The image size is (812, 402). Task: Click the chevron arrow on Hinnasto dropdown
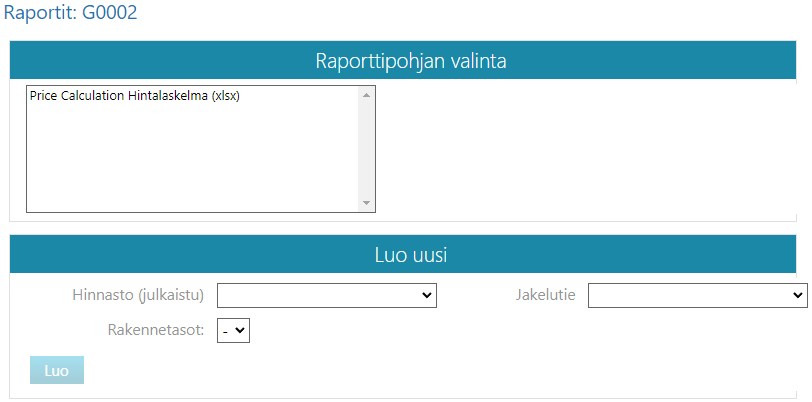(x=428, y=295)
